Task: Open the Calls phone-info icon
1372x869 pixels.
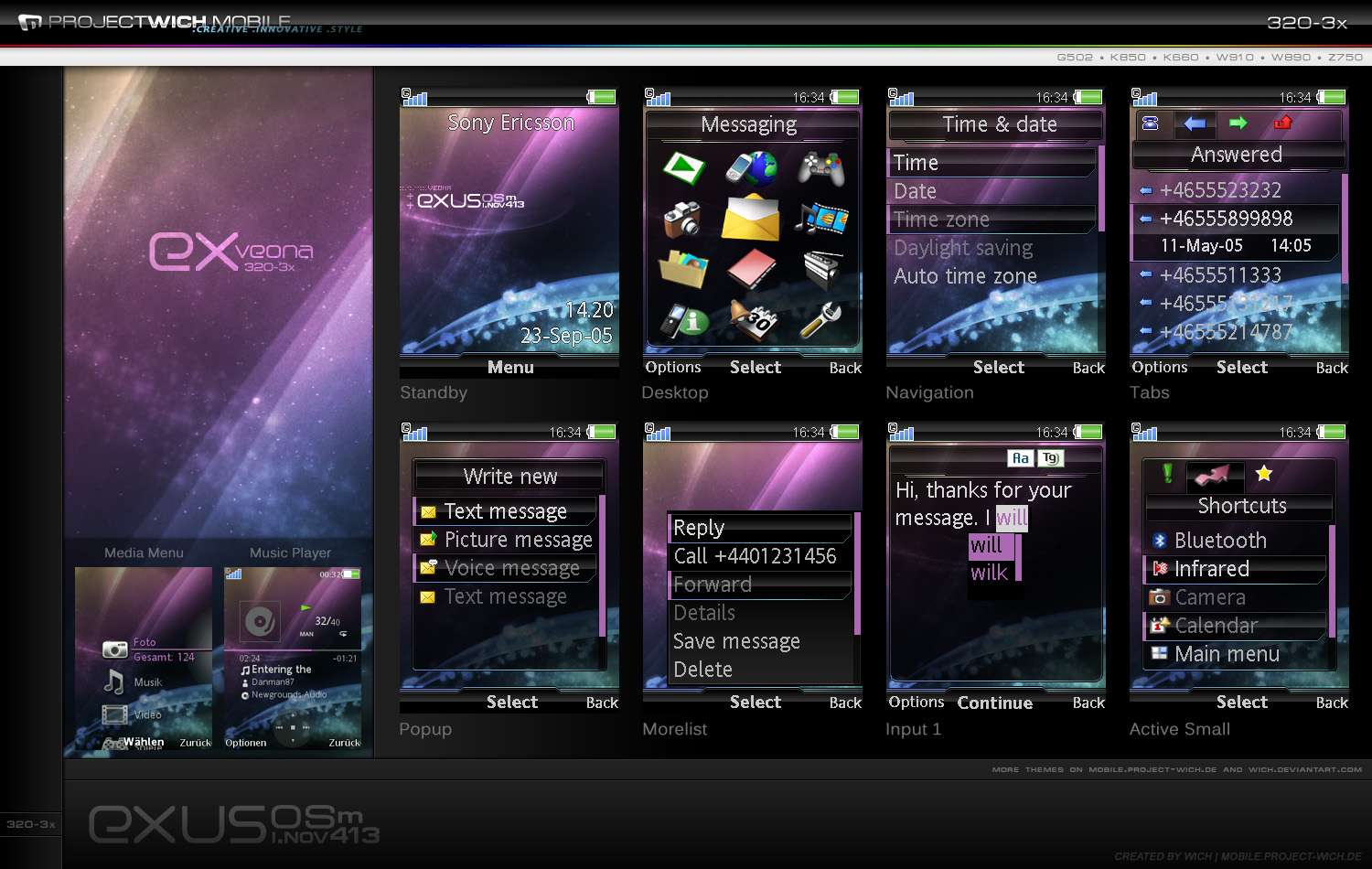Action: tap(684, 320)
